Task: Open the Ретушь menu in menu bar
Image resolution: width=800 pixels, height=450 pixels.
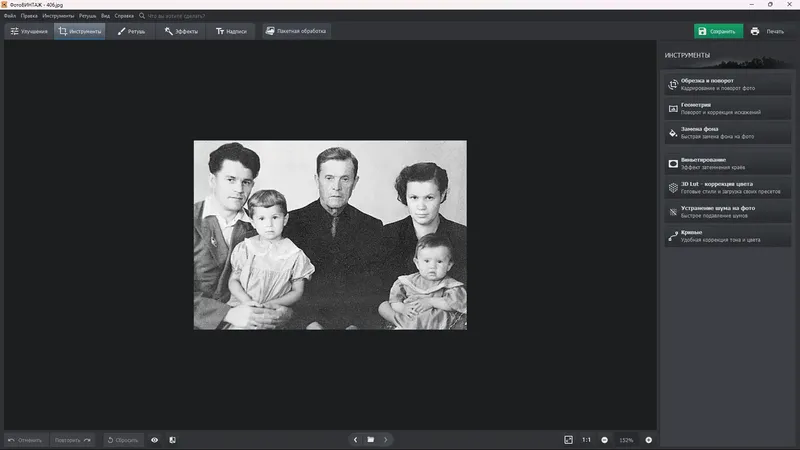Action: pyautogui.click(x=87, y=16)
